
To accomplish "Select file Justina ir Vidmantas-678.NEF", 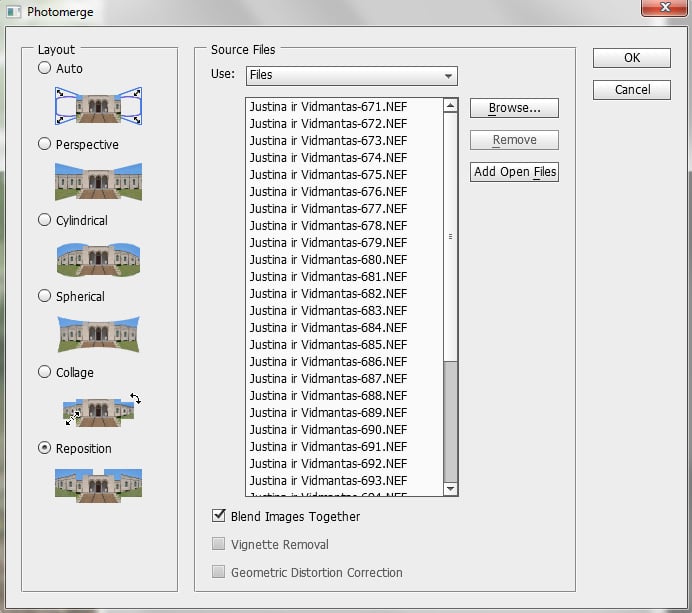I will click(x=344, y=226).
